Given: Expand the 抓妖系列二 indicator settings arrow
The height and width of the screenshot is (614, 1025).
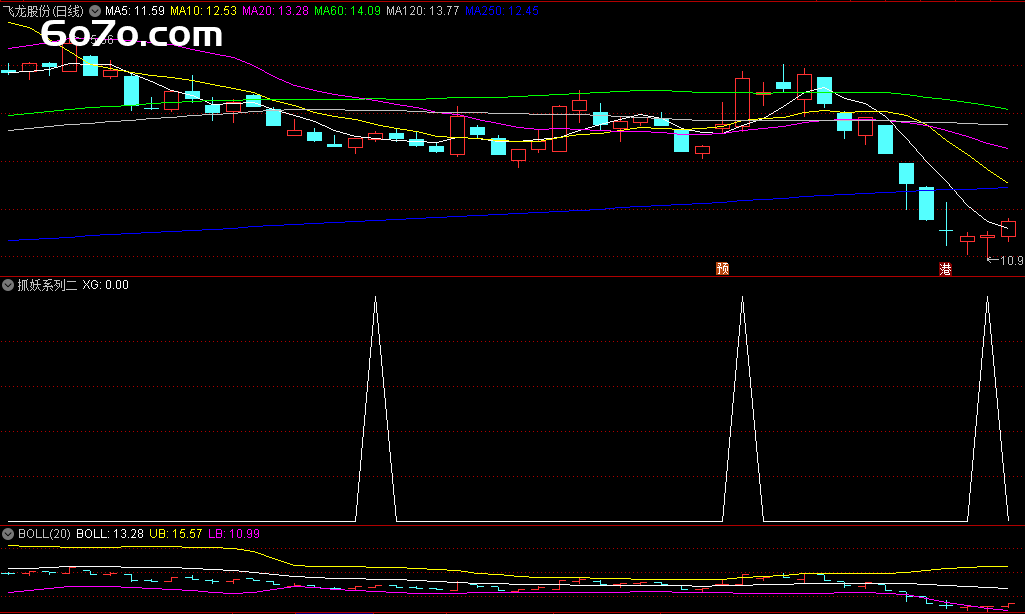Looking at the screenshot, I should click(x=8, y=285).
